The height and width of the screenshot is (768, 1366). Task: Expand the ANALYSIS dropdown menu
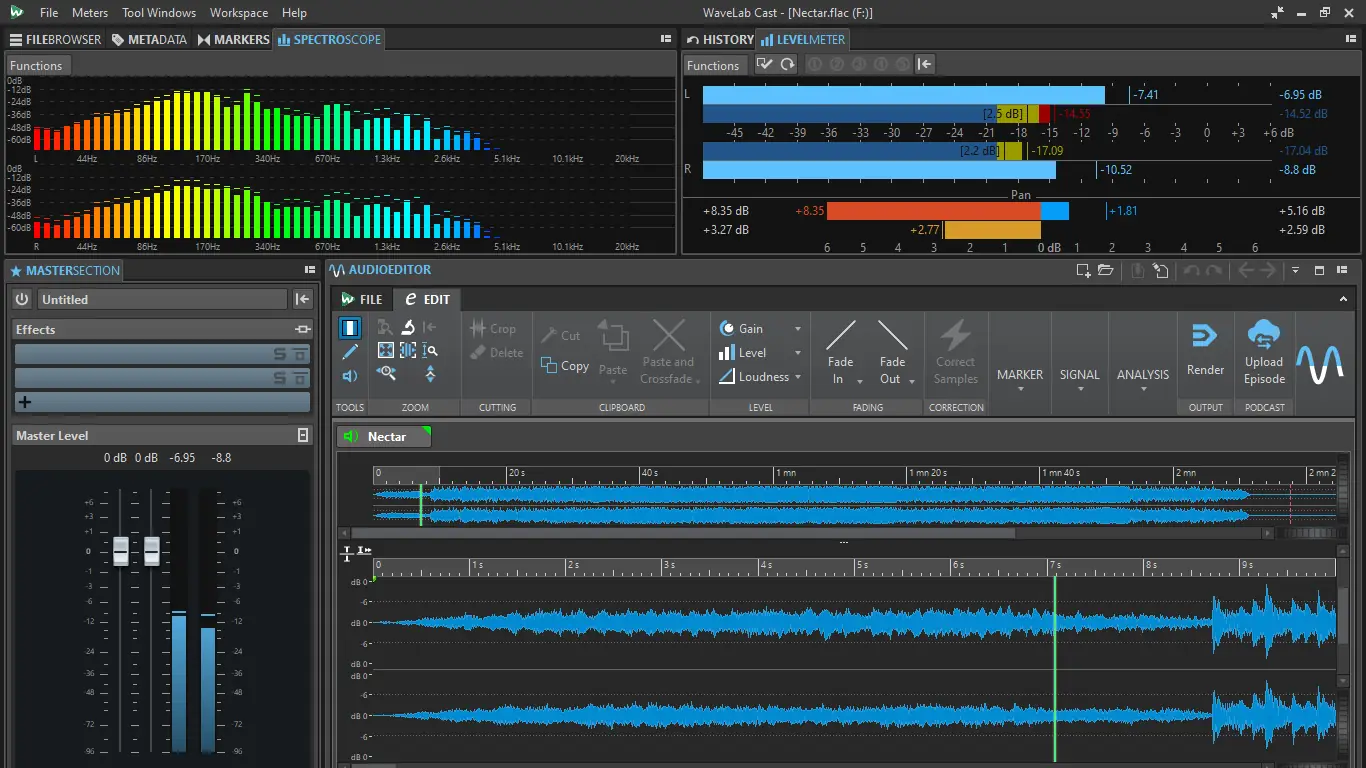[x=1143, y=378]
